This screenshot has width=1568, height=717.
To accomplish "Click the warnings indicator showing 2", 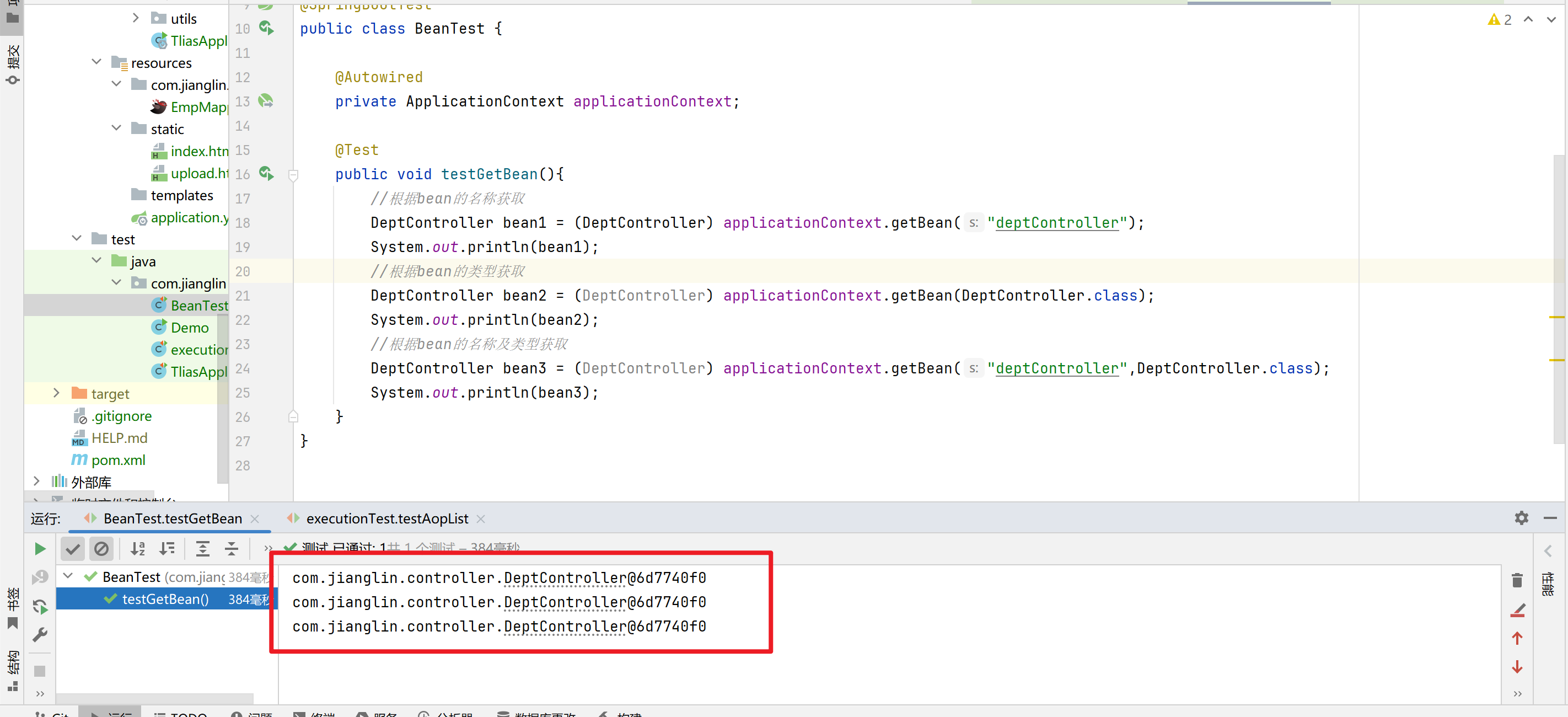I will (1499, 19).
